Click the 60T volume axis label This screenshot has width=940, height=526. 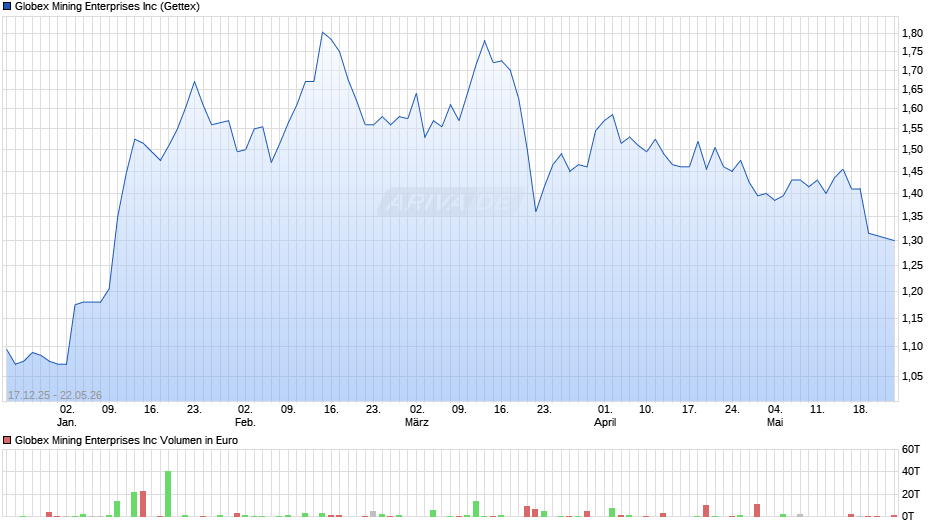(911, 449)
